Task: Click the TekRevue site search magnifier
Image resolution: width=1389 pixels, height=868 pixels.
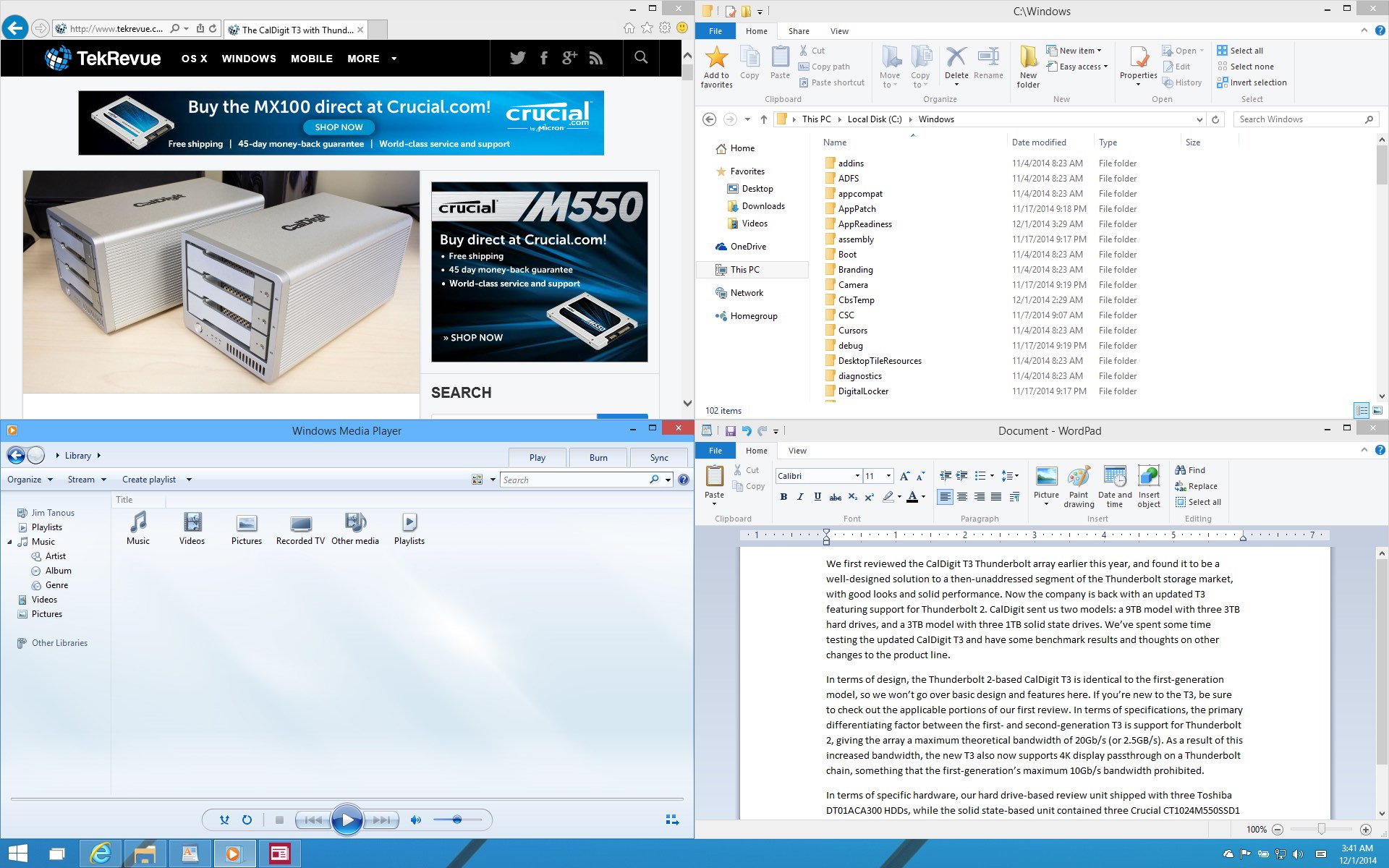Action: (641, 57)
